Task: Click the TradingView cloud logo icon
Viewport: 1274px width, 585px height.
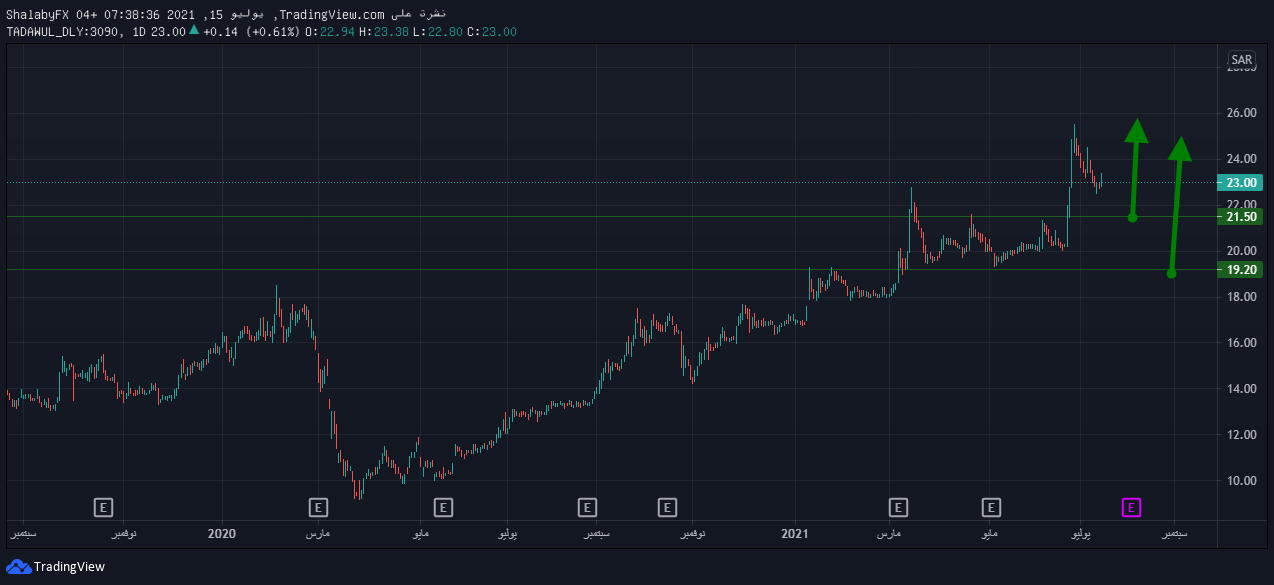Action: [18, 567]
